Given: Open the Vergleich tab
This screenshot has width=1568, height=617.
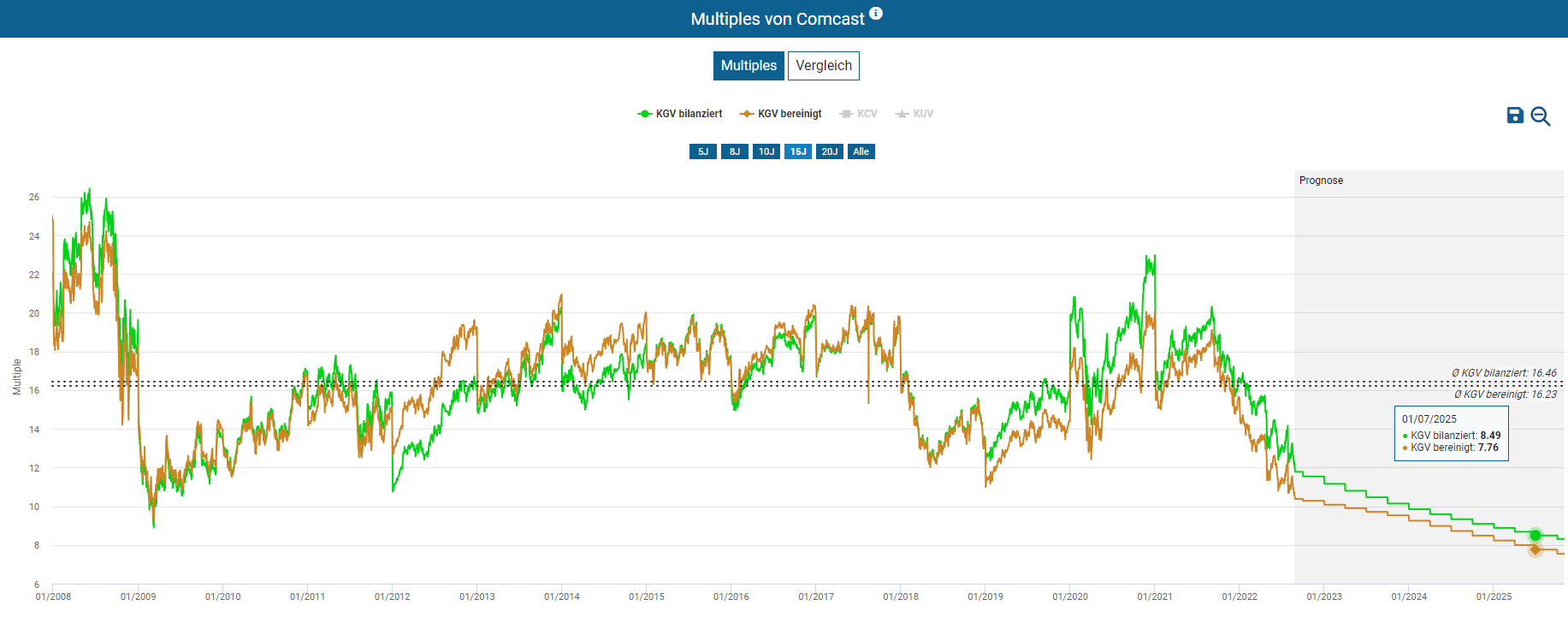Looking at the screenshot, I should (823, 66).
